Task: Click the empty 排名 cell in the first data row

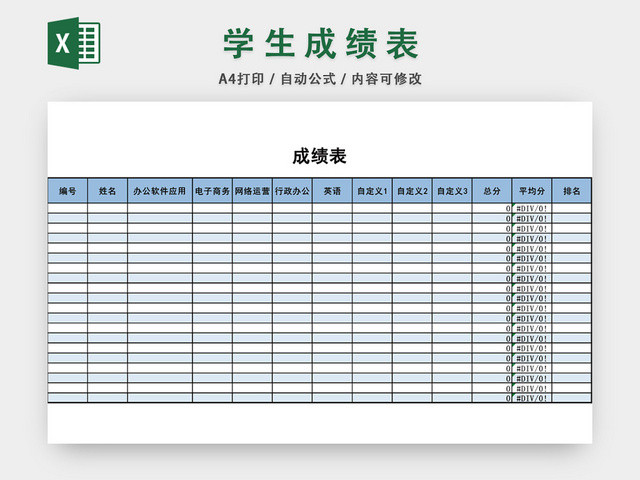Action: (572, 209)
